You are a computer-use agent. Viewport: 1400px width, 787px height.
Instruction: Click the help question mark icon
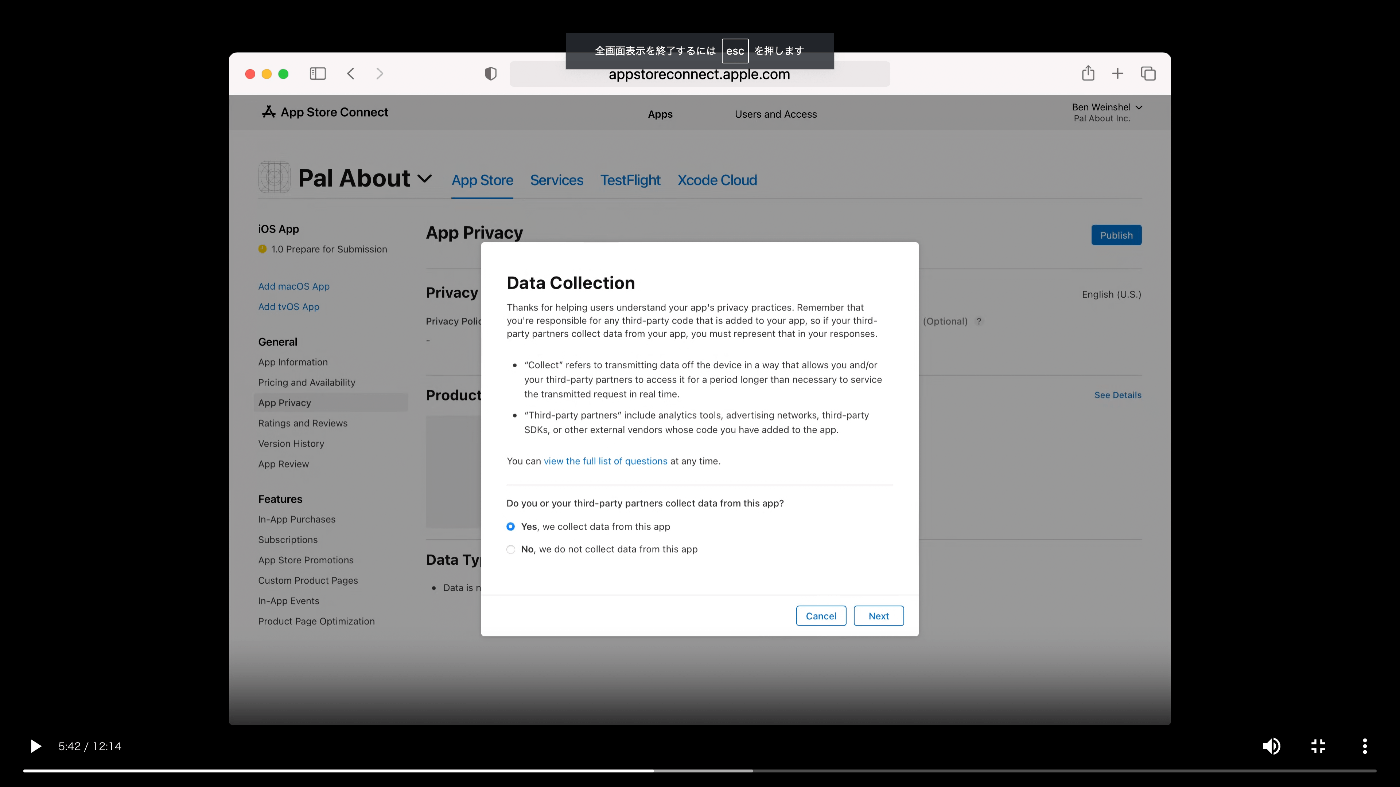click(x=979, y=321)
